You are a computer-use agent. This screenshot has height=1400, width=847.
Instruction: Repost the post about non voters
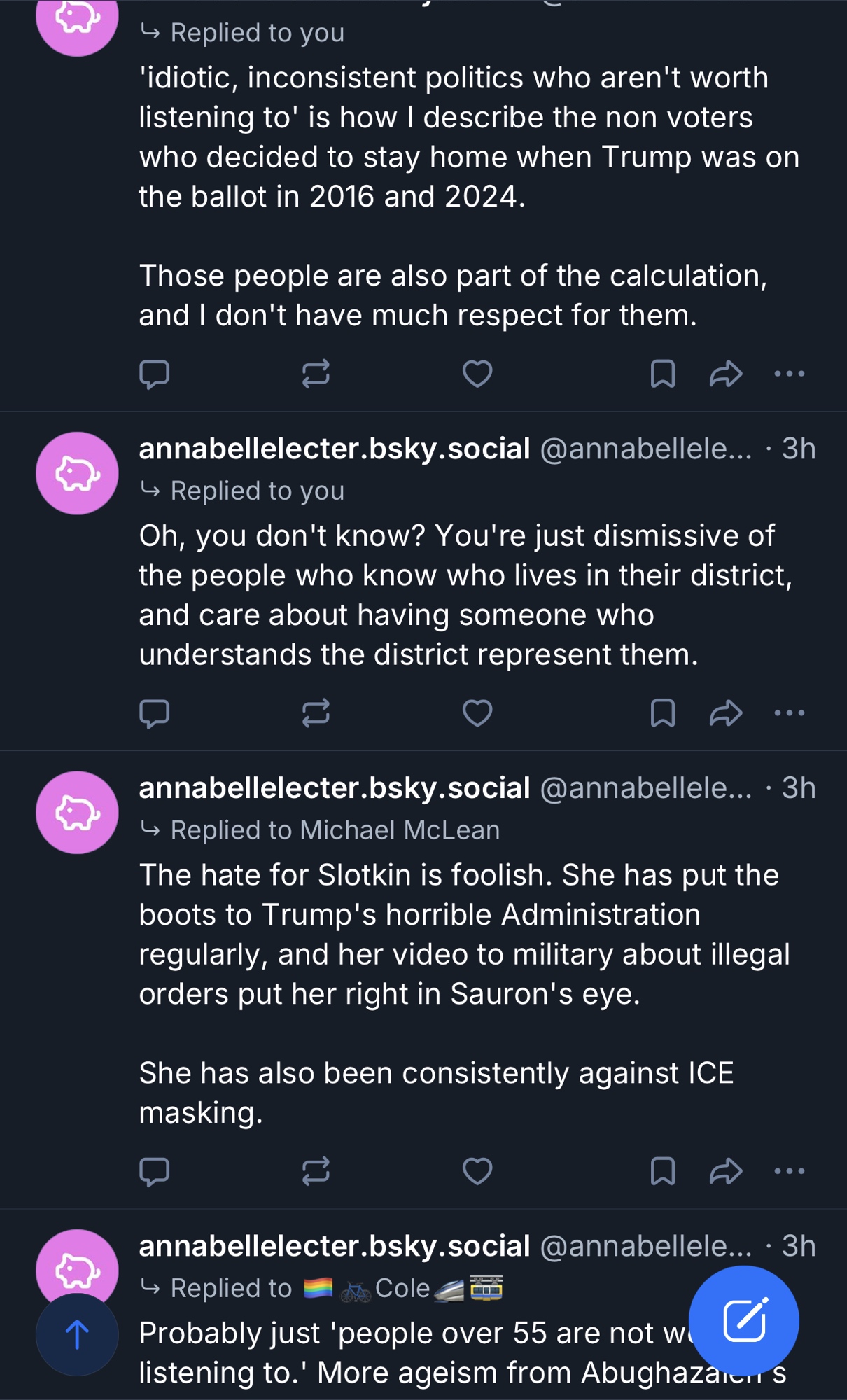pyautogui.click(x=316, y=374)
